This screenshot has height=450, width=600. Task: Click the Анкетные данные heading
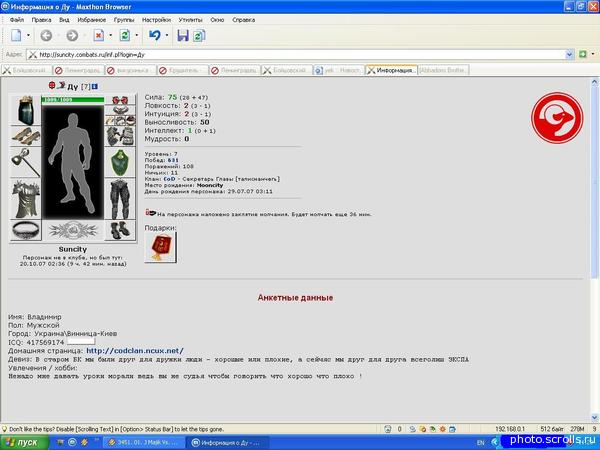(295, 298)
